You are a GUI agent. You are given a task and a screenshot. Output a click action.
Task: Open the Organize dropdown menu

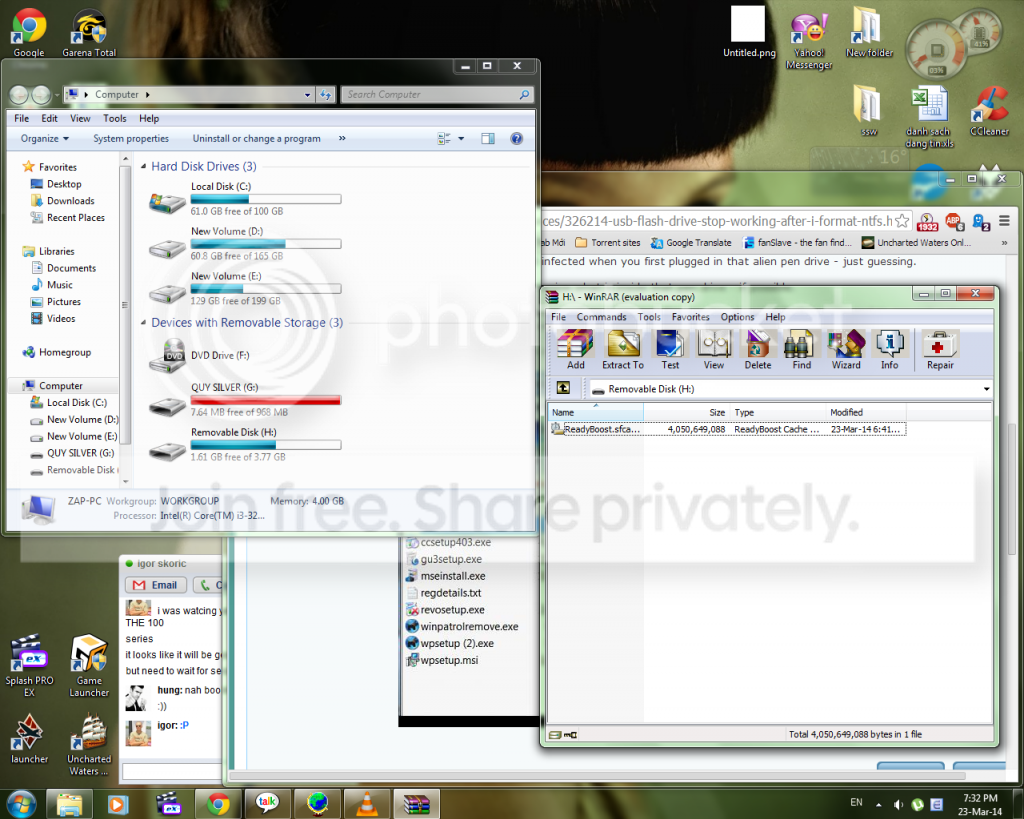(44, 138)
